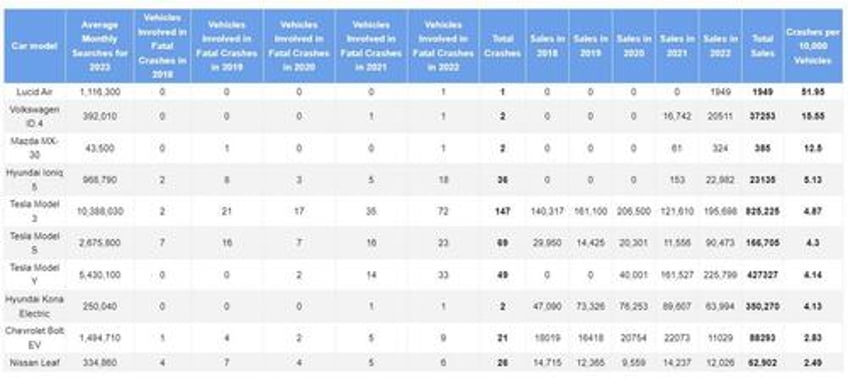Click Hyundai Kona Electric total sales '350,270'
Viewport: 848px width, 378px height.
[x=763, y=307]
